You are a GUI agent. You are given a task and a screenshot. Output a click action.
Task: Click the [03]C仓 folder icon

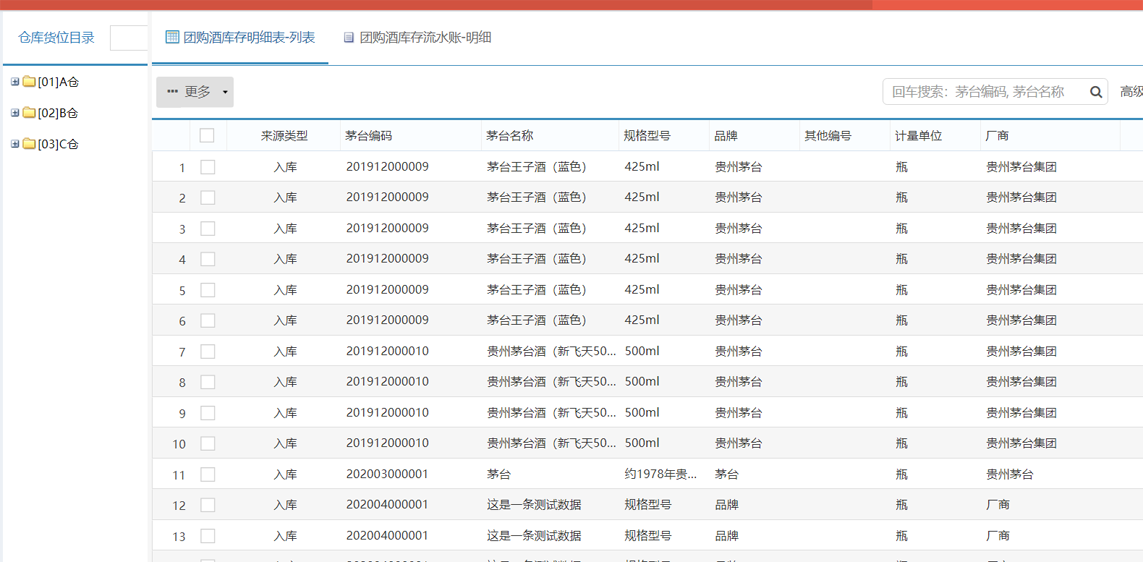29,144
